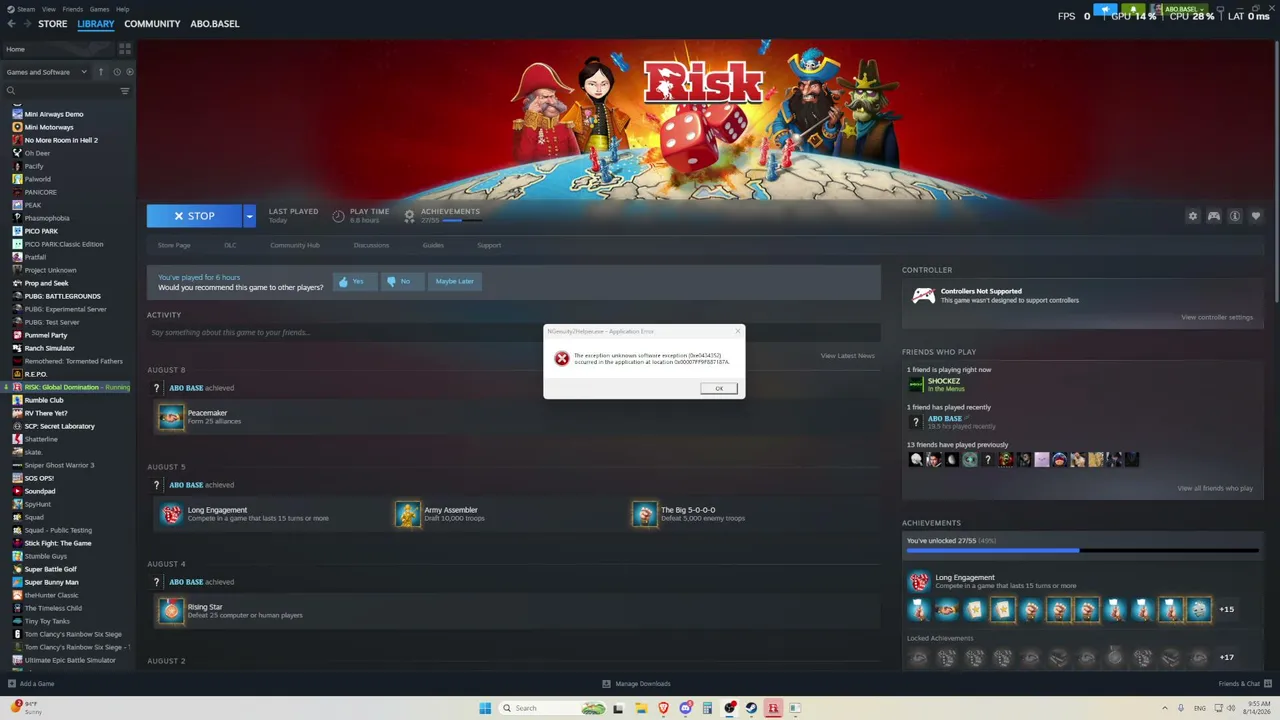This screenshot has width=1280, height=720.
Task: Toggle the library grid view icon
Action: [125, 48]
